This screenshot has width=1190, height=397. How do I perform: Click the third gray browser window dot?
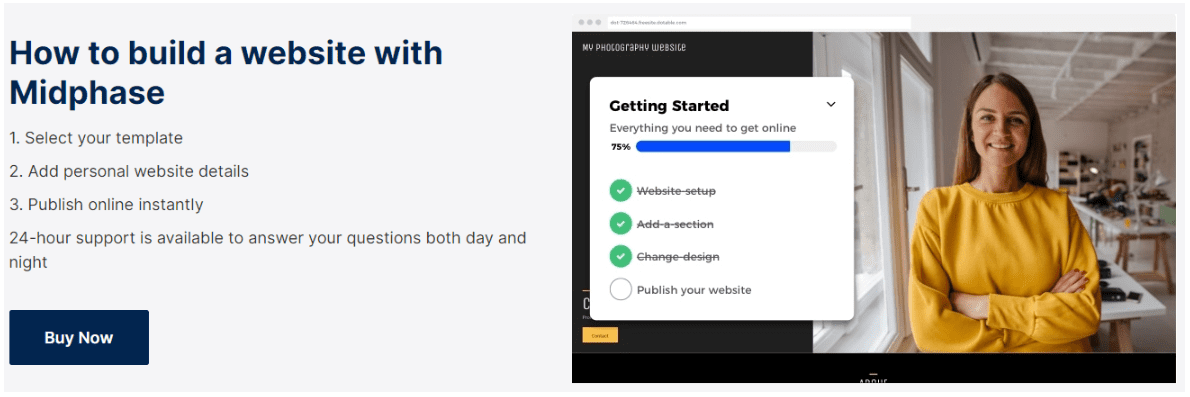click(x=598, y=23)
